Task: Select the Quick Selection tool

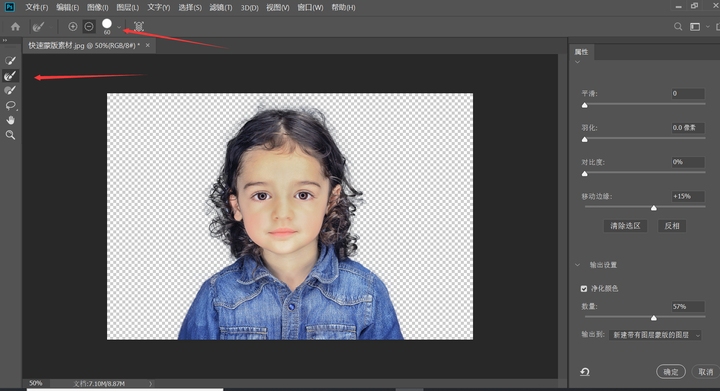Action: pyautogui.click(x=10, y=61)
